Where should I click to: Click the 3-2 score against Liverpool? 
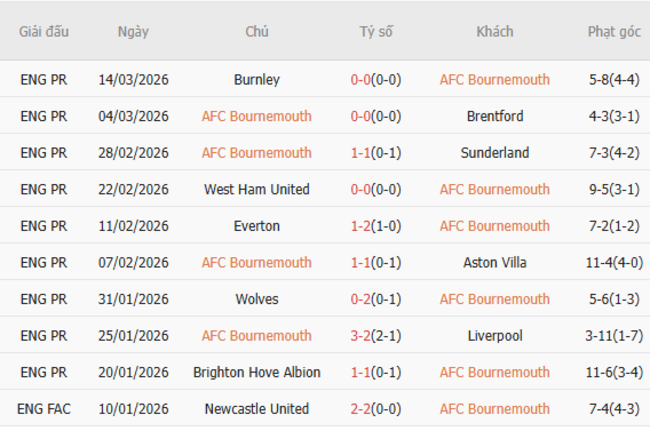point(361,336)
